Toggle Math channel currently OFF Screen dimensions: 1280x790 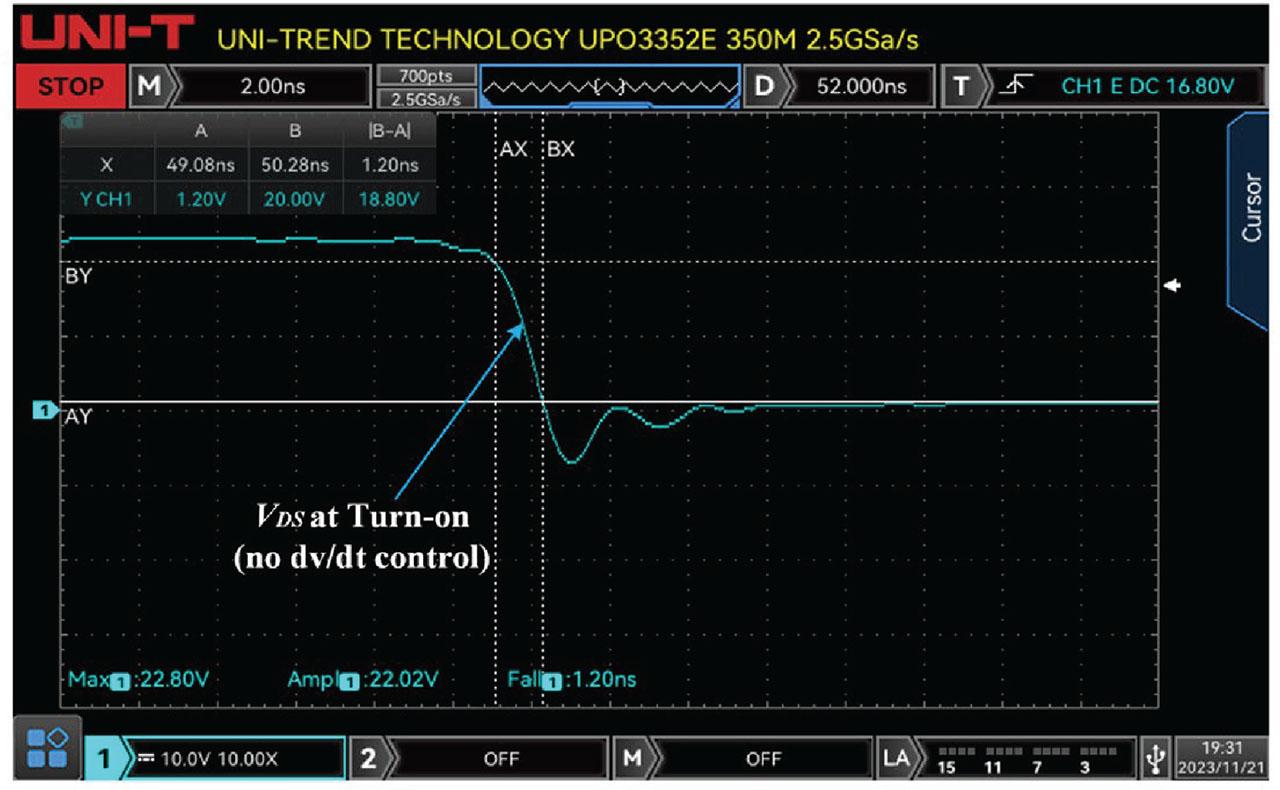(762, 759)
